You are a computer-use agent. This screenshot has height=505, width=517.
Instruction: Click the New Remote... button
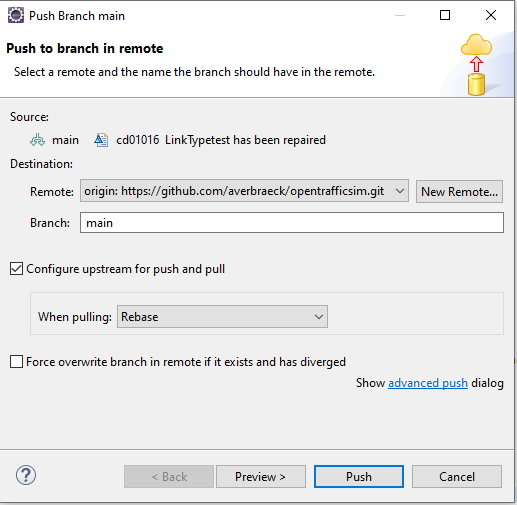tap(459, 192)
